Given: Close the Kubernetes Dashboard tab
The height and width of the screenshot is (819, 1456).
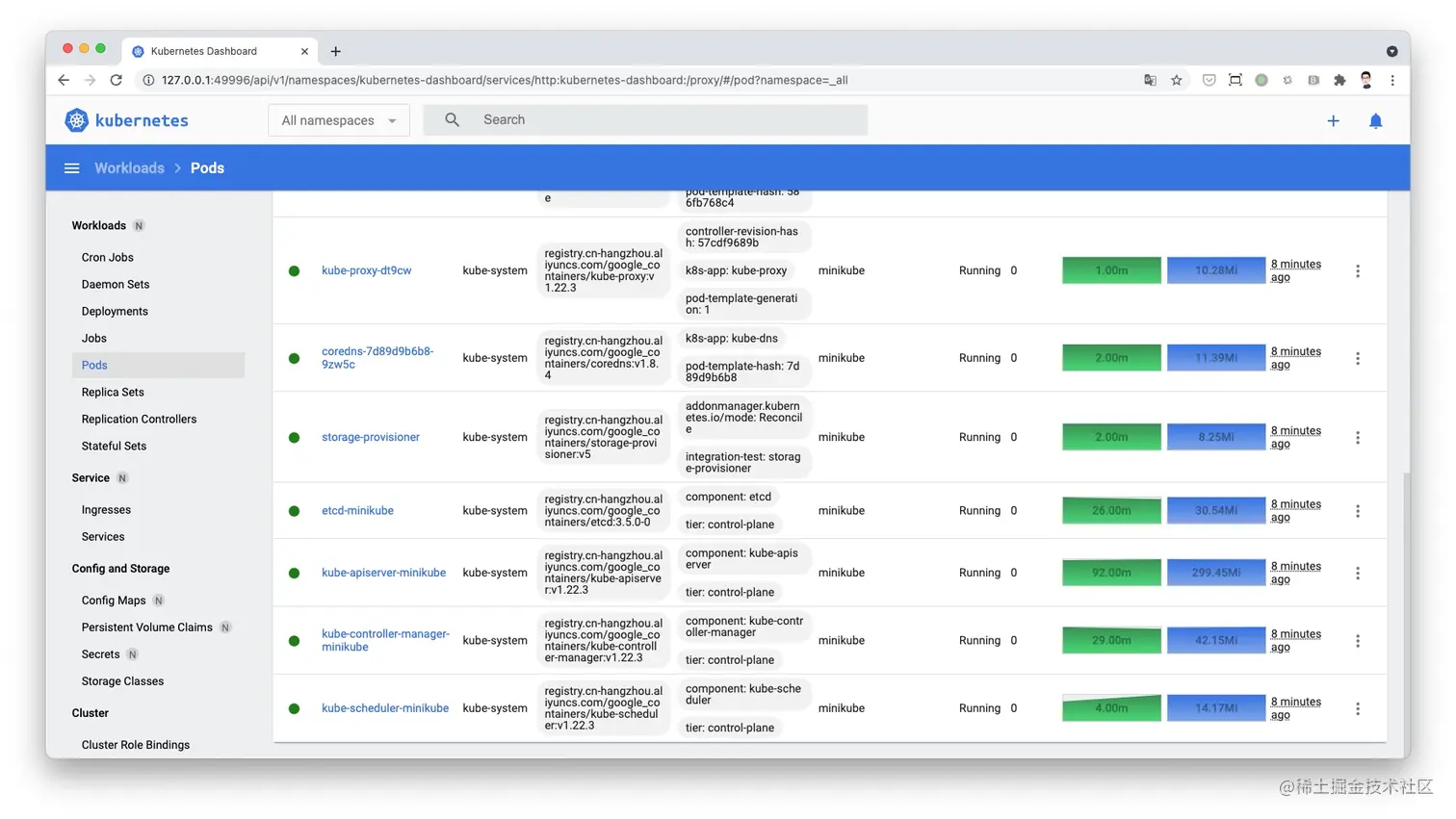Looking at the screenshot, I should (304, 51).
